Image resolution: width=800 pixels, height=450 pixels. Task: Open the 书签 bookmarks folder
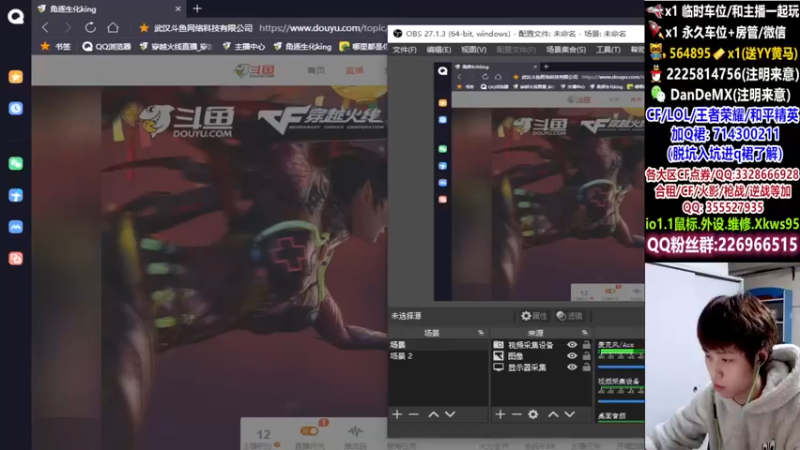(56, 46)
